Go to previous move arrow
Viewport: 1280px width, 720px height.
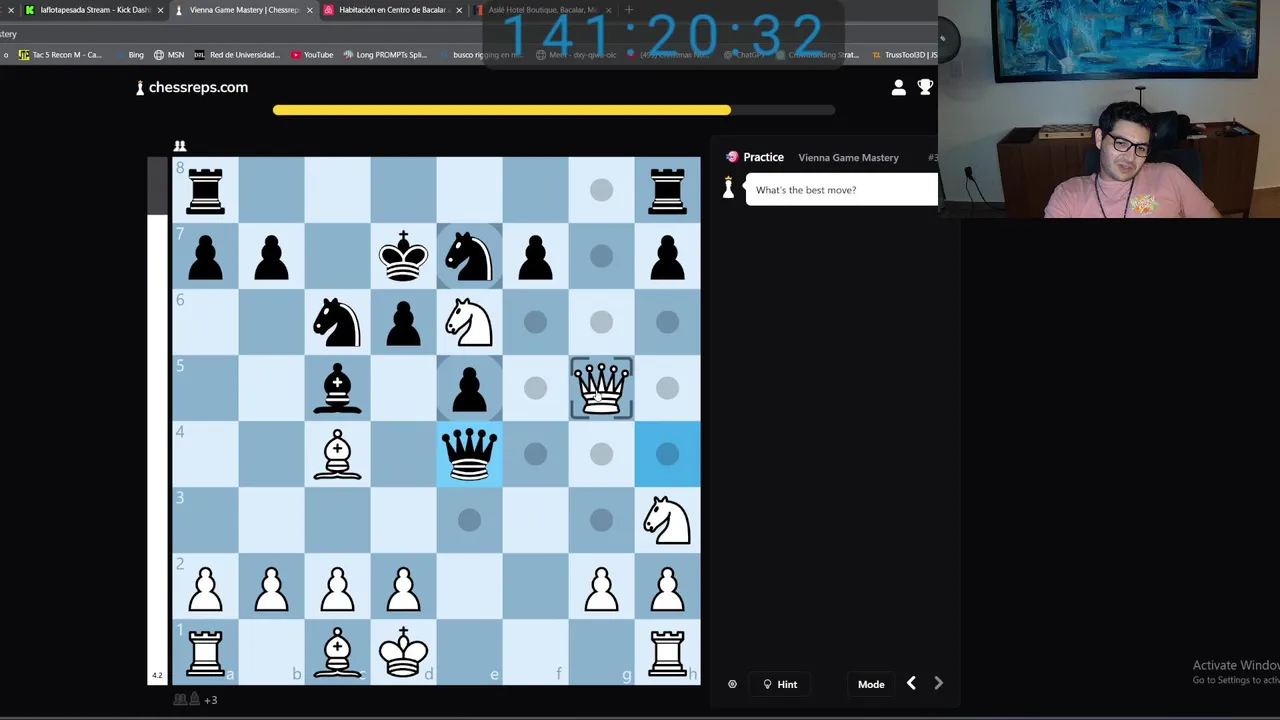pos(911,683)
